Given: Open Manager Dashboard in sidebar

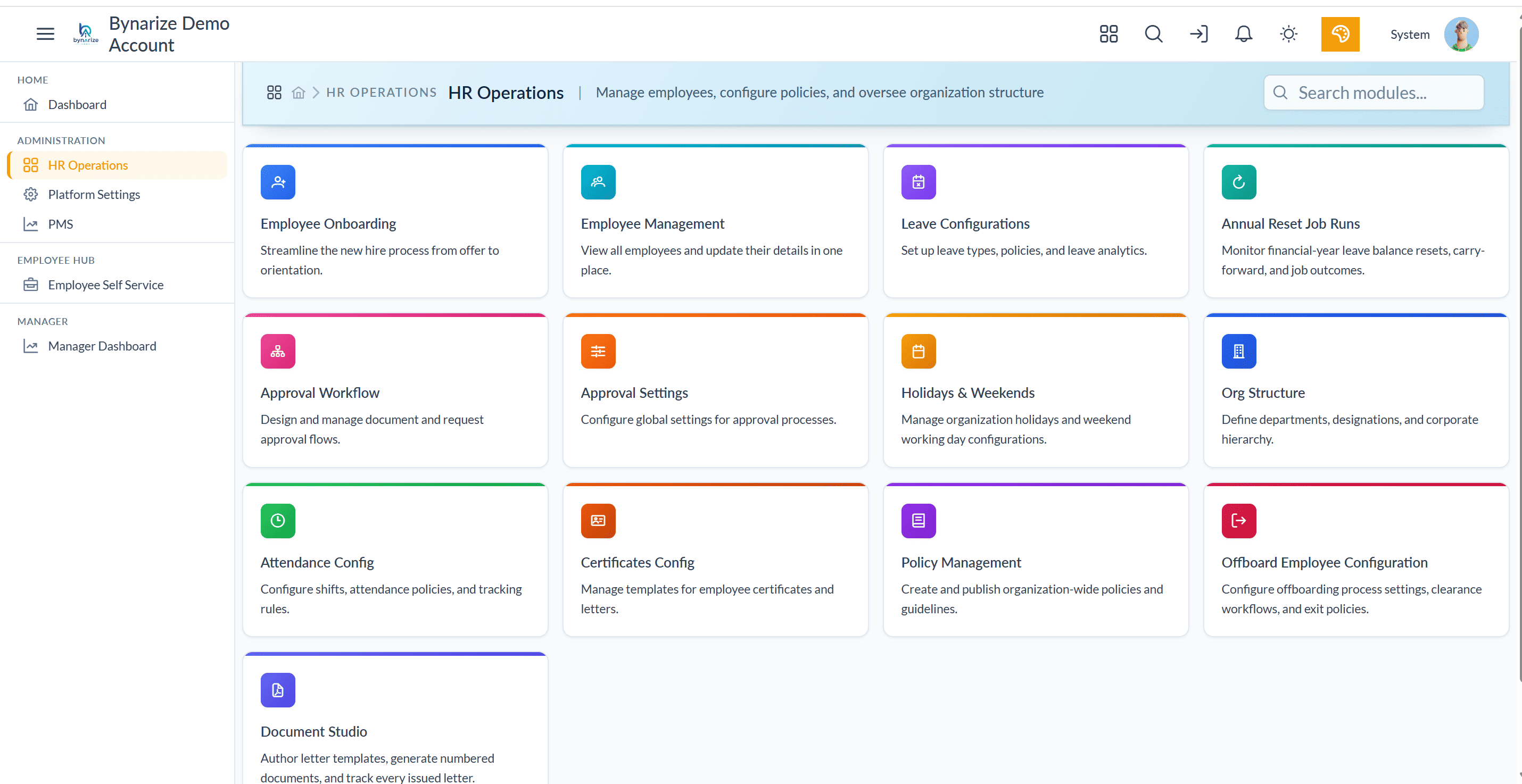Looking at the screenshot, I should coord(117,346).
